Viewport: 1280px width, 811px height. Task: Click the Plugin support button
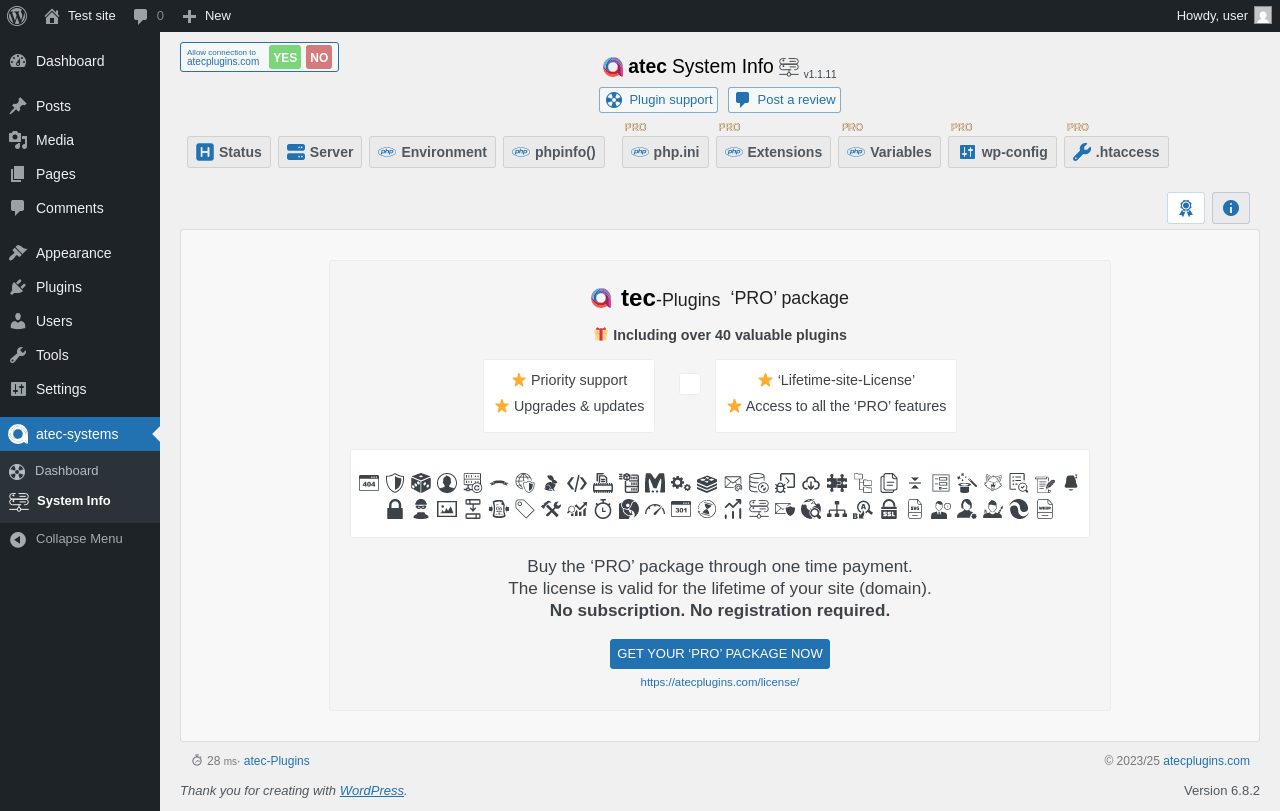coord(658,100)
